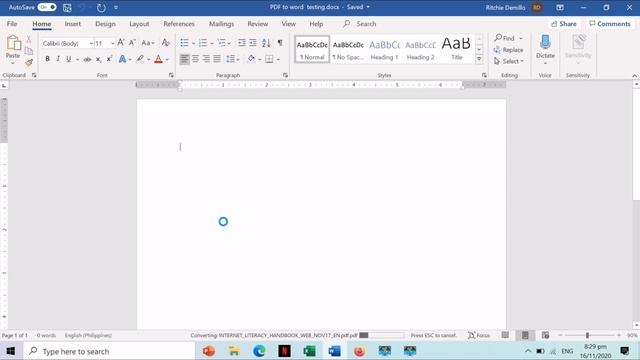Screen dimensions: 640x360
Task: Switch to the Design tab
Action: click(x=105, y=24)
